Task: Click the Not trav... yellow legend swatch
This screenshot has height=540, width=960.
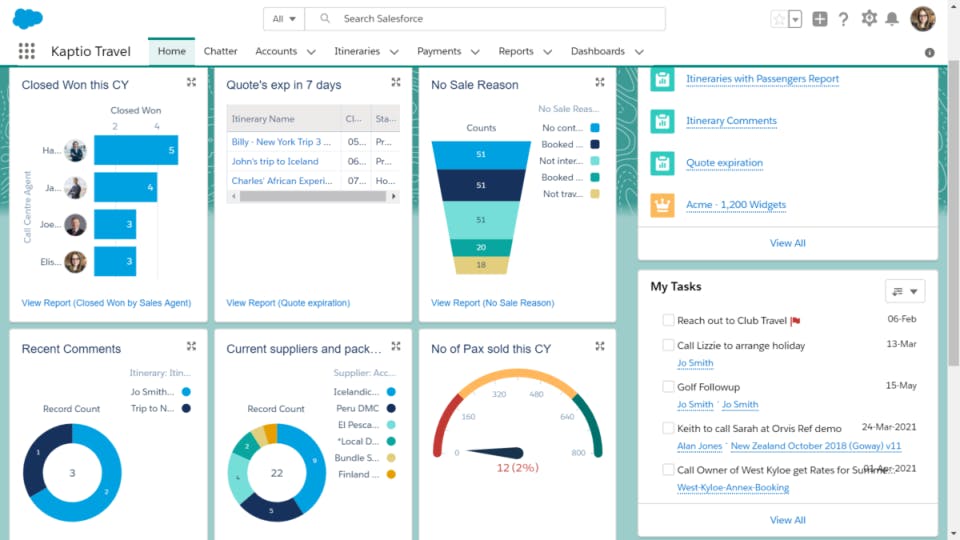Action: point(594,194)
